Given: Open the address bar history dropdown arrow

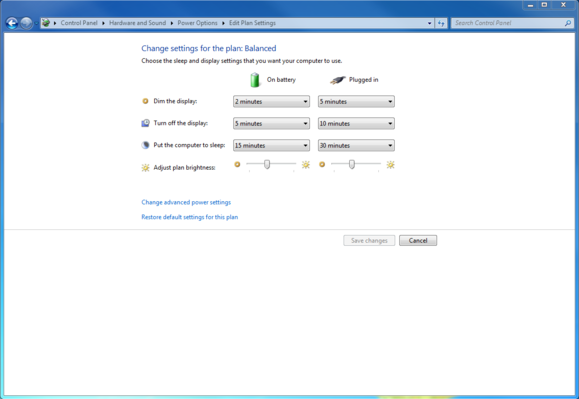Looking at the screenshot, I should [429, 23].
